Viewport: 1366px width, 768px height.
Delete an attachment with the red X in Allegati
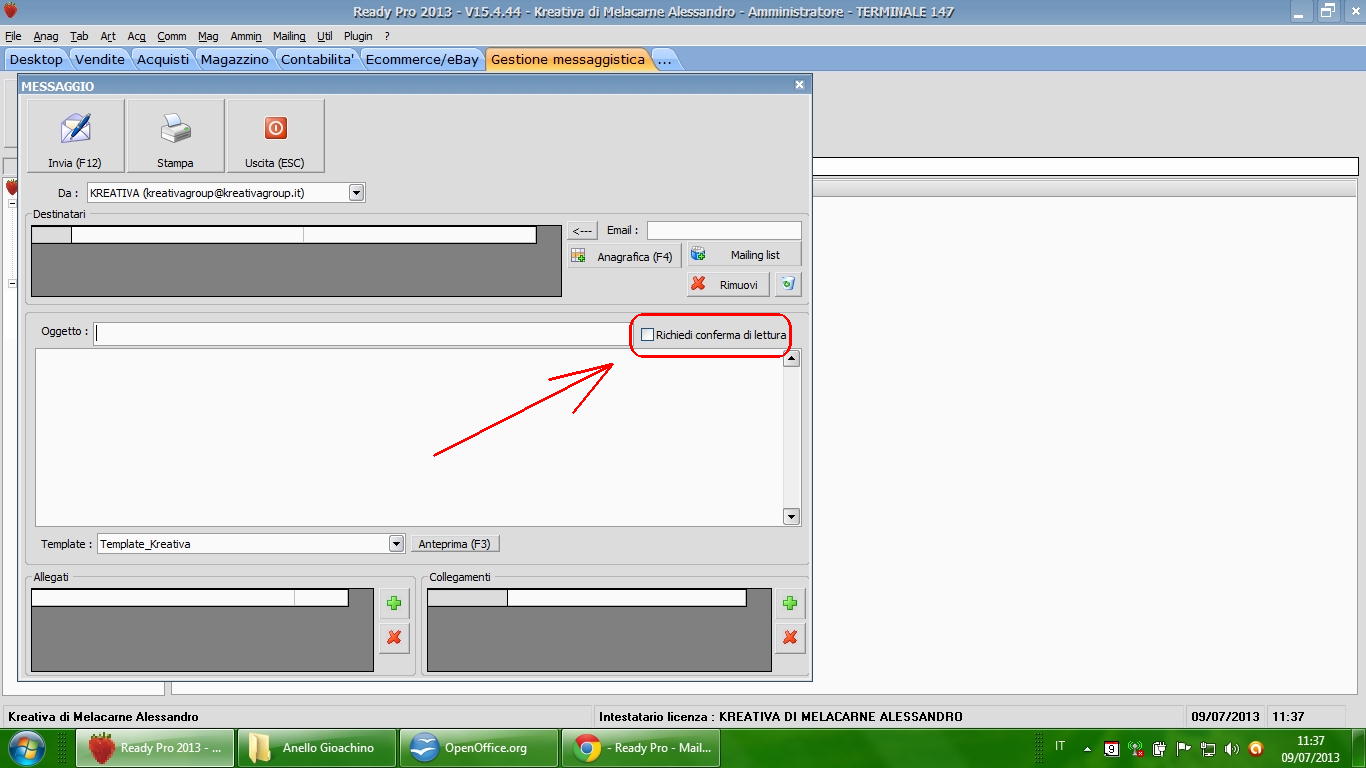[394, 637]
